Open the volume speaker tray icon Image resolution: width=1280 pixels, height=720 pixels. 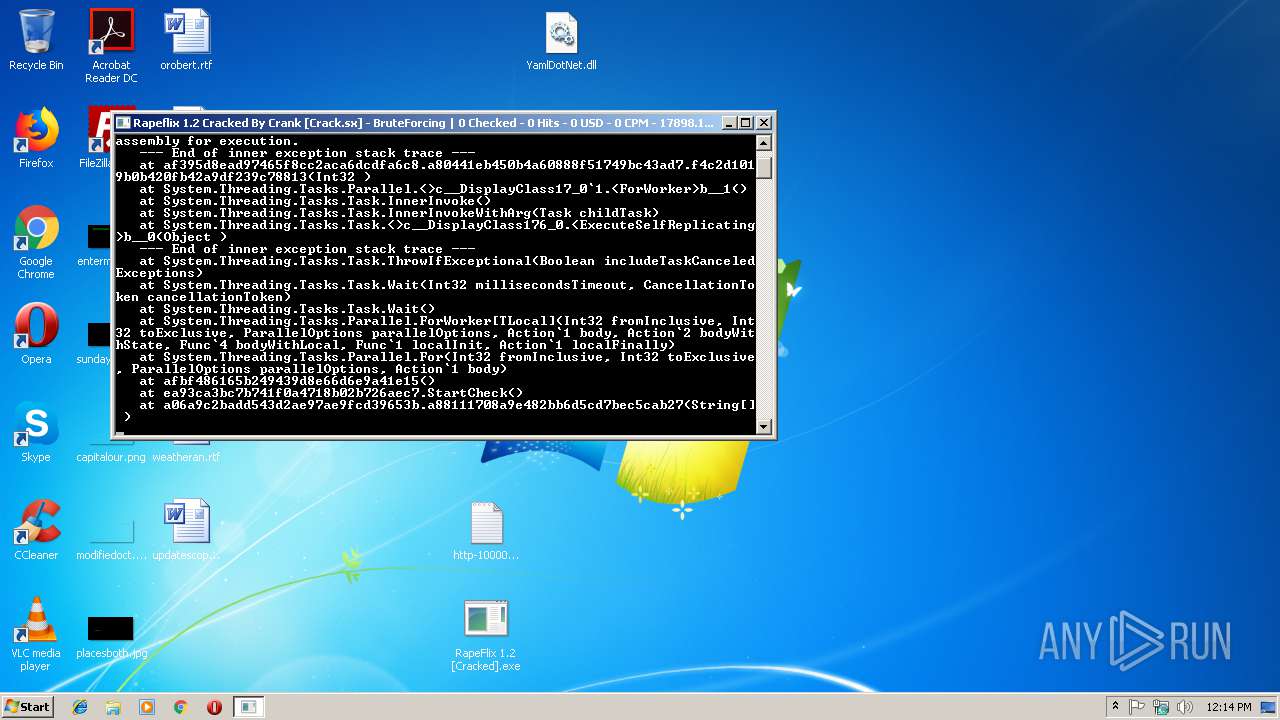(x=1185, y=707)
